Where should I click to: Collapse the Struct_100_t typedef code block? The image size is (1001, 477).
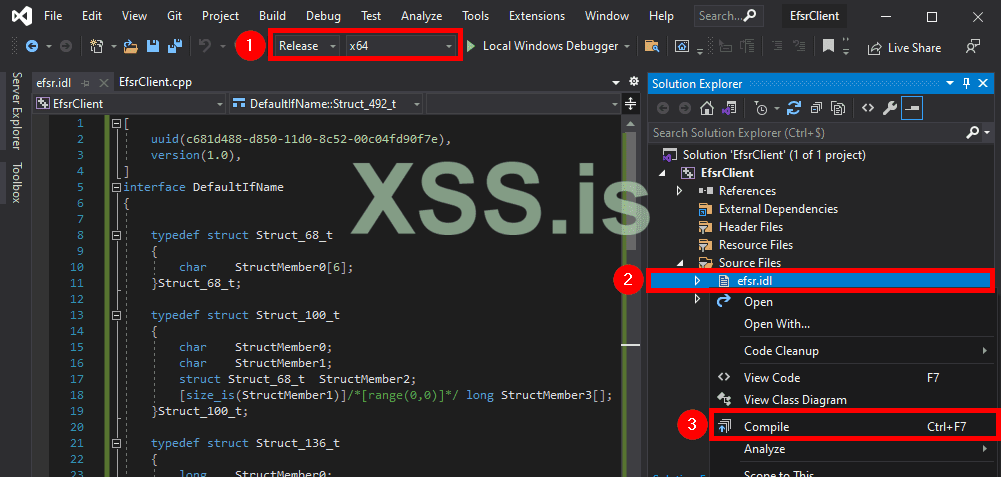click(x=116, y=315)
